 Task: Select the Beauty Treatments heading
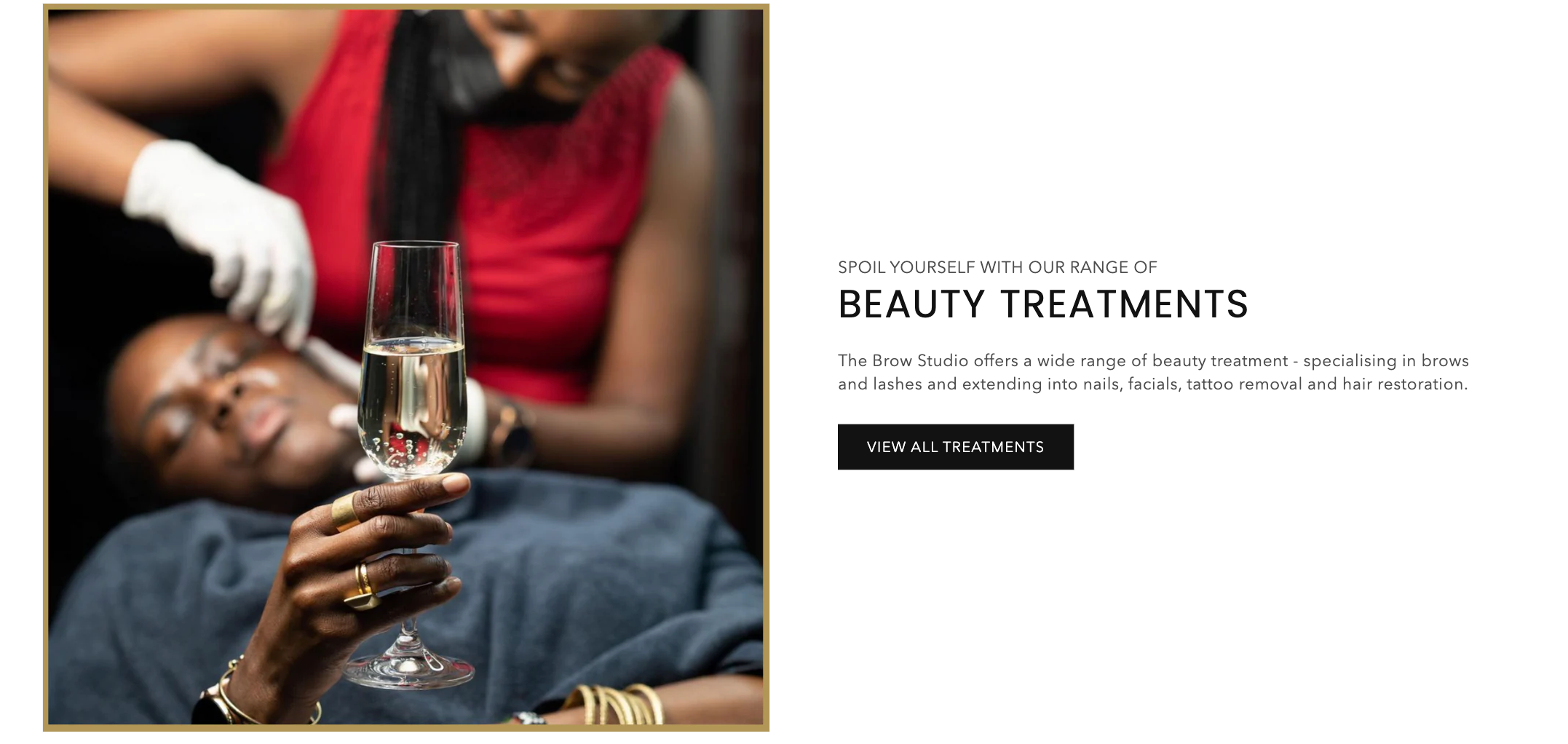click(x=1043, y=304)
